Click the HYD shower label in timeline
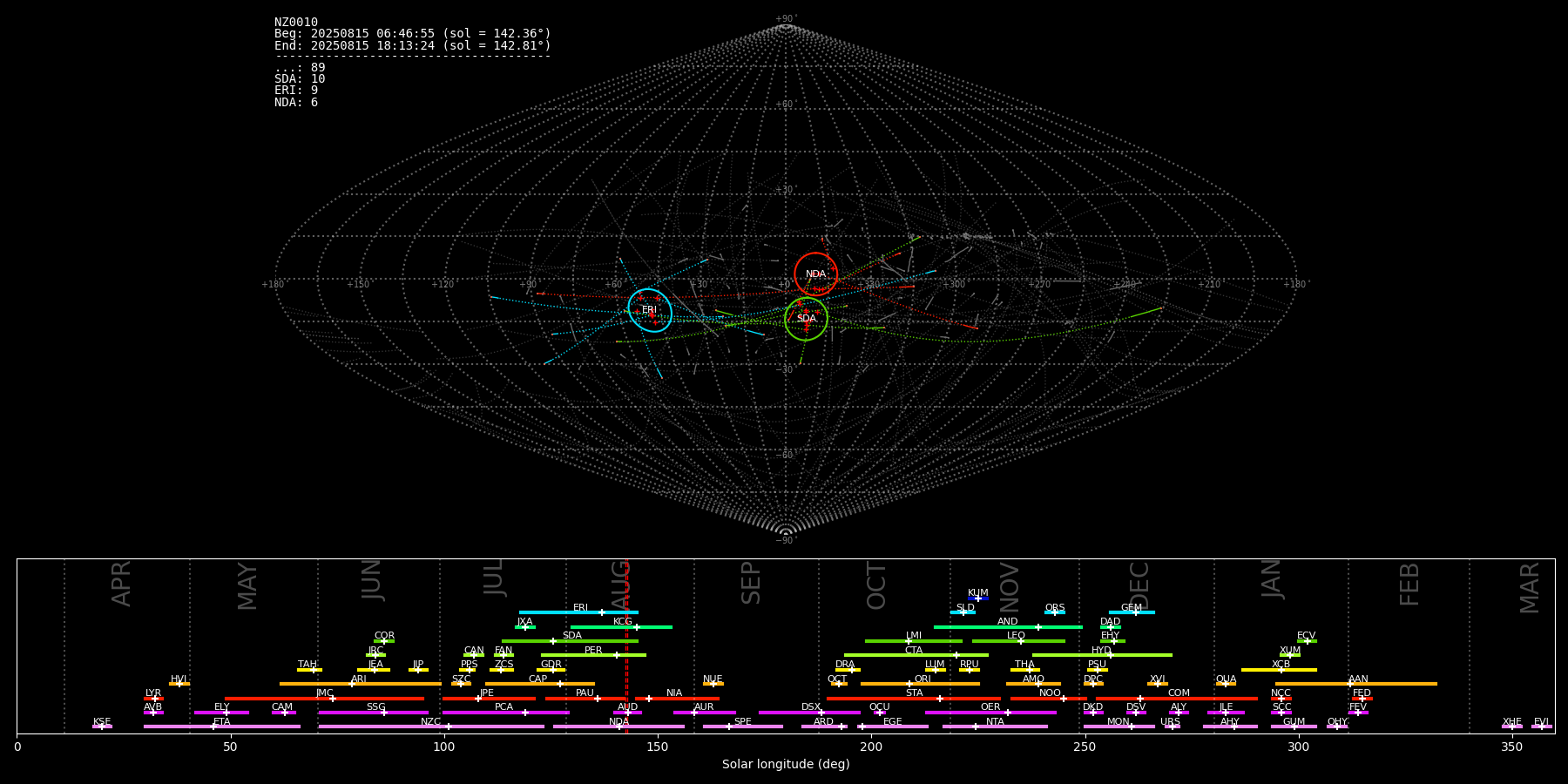The image size is (1568, 784). 1101,651
